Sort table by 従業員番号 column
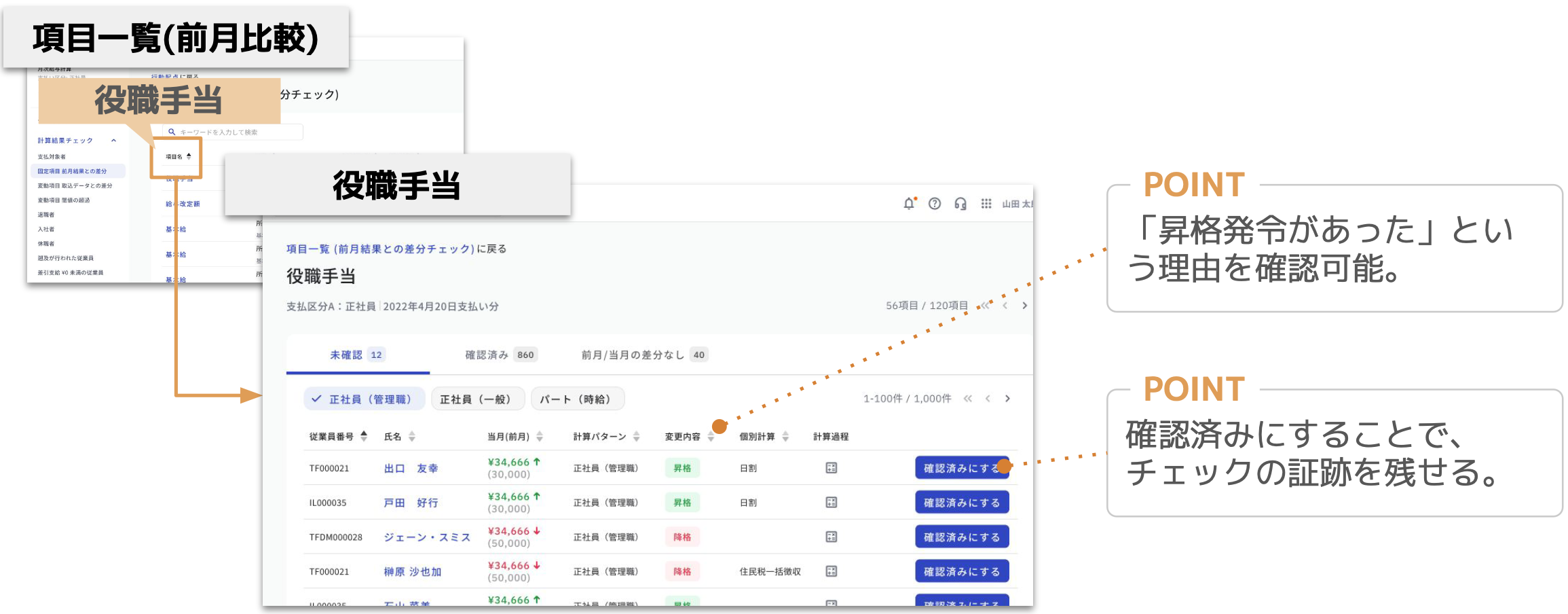 pos(364,436)
